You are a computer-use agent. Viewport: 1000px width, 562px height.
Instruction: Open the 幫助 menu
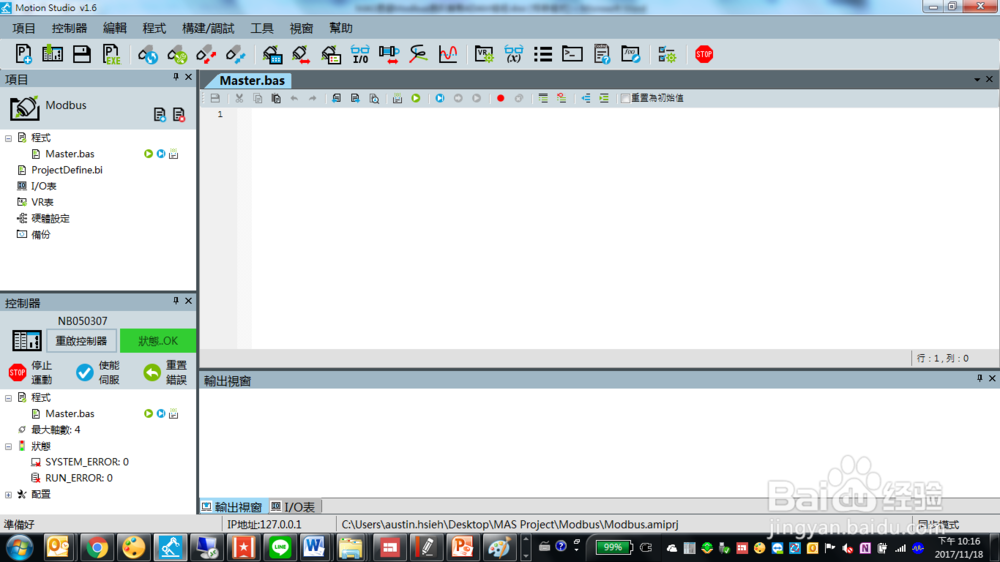[x=341, y=28]
